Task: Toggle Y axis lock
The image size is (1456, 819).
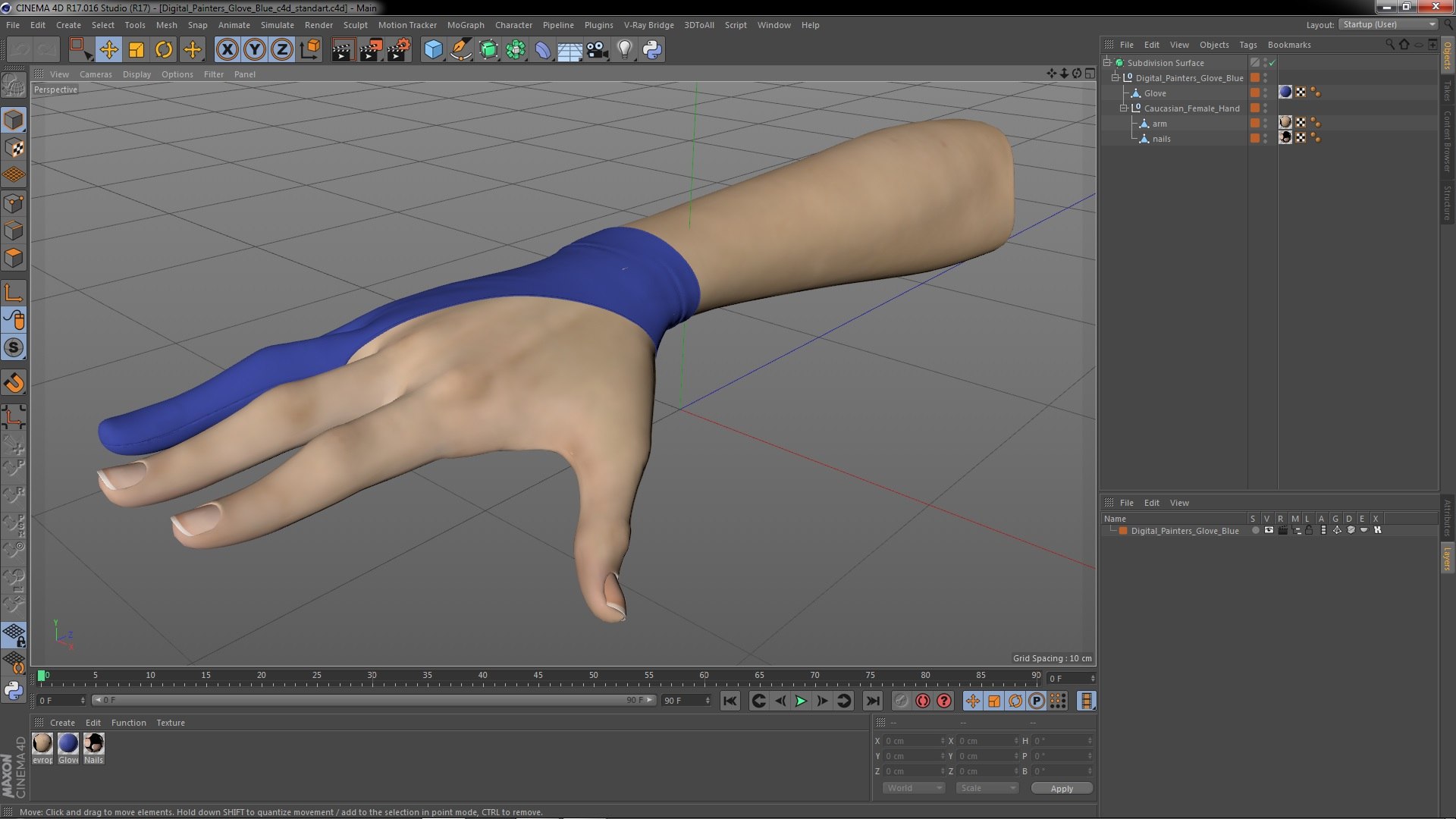Action: pyautogui.click(x=255, y=50)
